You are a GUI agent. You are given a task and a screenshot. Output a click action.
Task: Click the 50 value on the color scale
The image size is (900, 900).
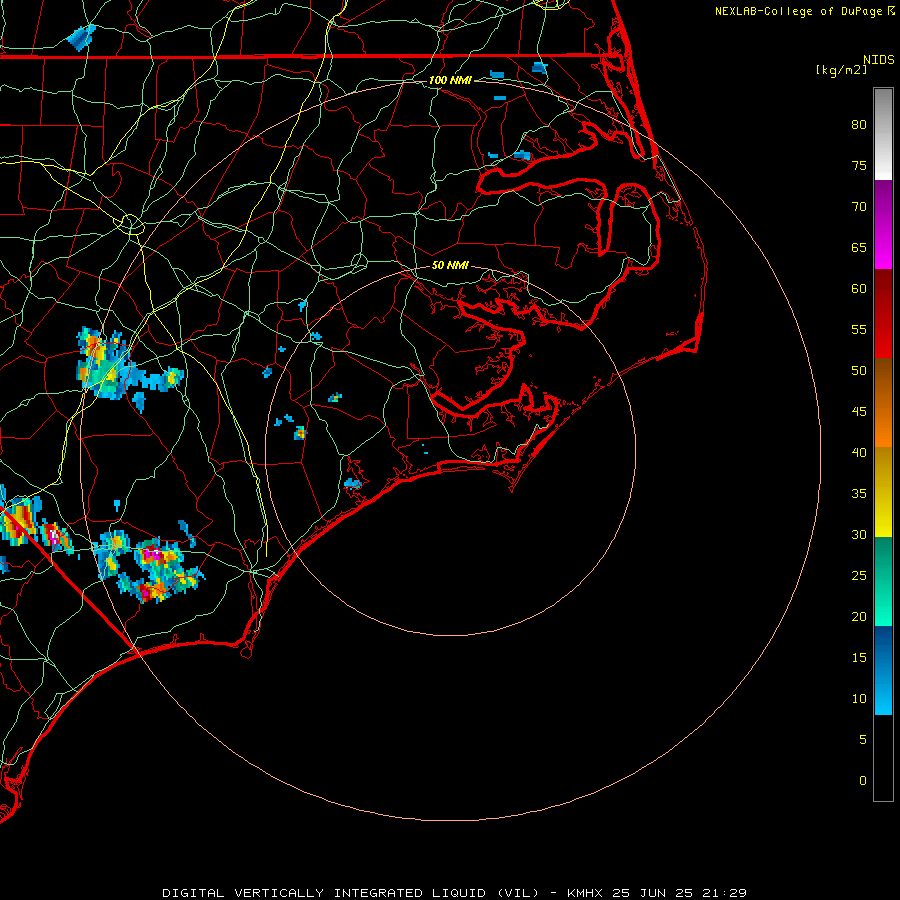[859, 371]
